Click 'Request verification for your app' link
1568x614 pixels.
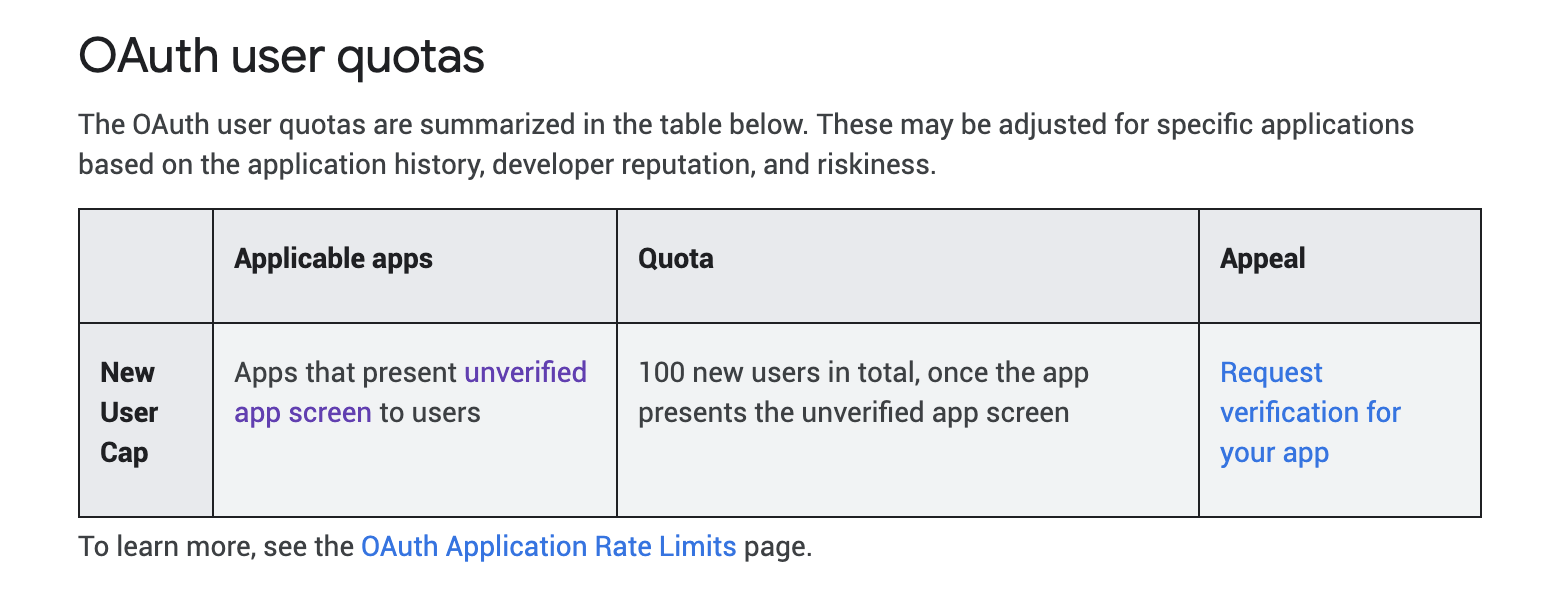pos(1310,412)
